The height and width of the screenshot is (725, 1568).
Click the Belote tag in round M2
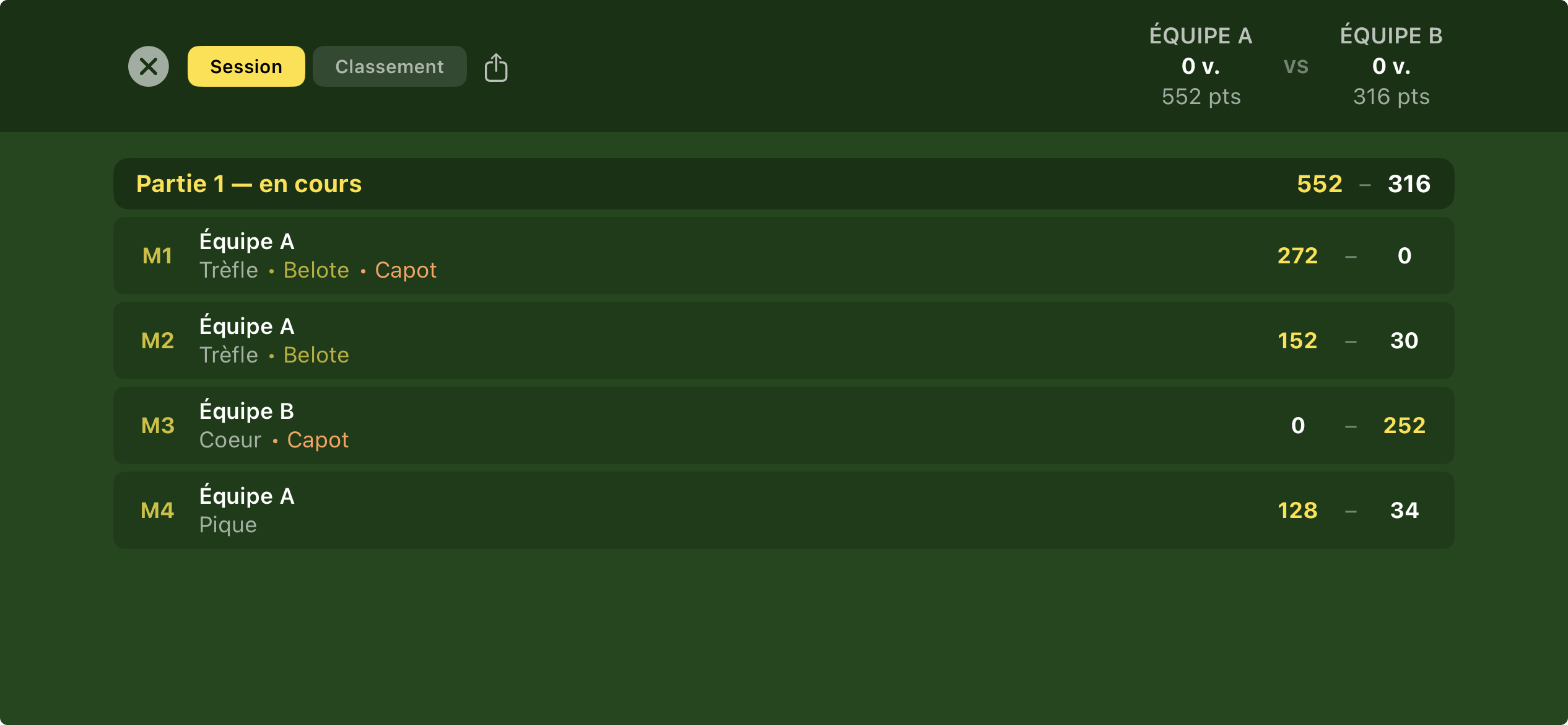[316, 355]
